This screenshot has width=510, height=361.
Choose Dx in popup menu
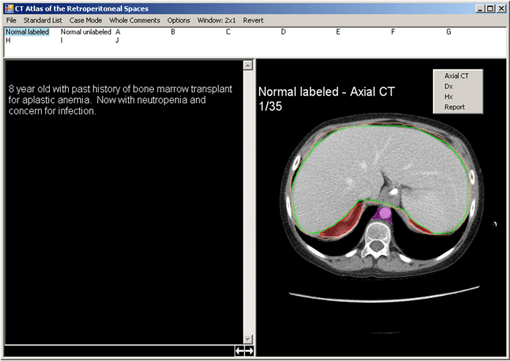(x=449, y=86)
